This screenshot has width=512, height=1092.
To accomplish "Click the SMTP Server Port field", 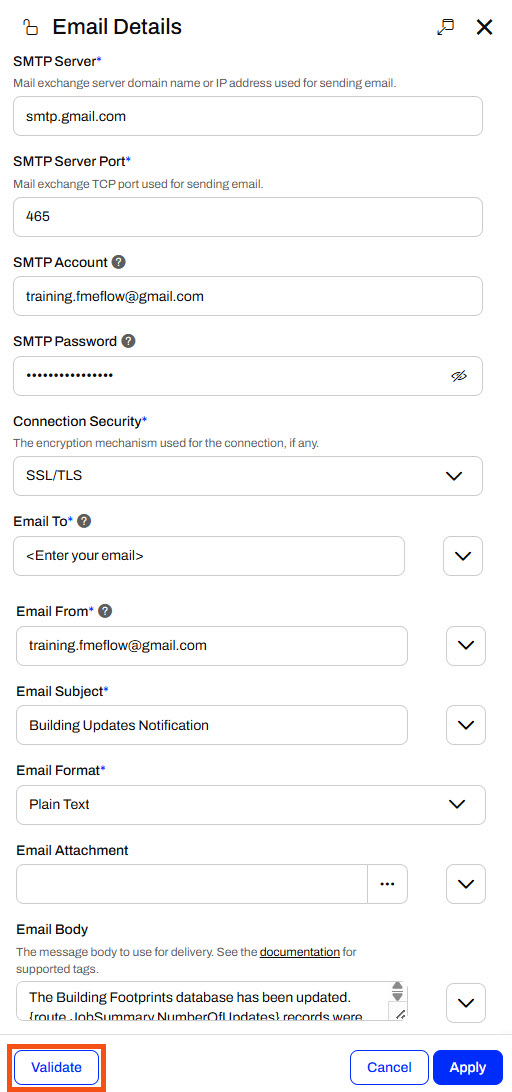I will click(x=248, y=217).
